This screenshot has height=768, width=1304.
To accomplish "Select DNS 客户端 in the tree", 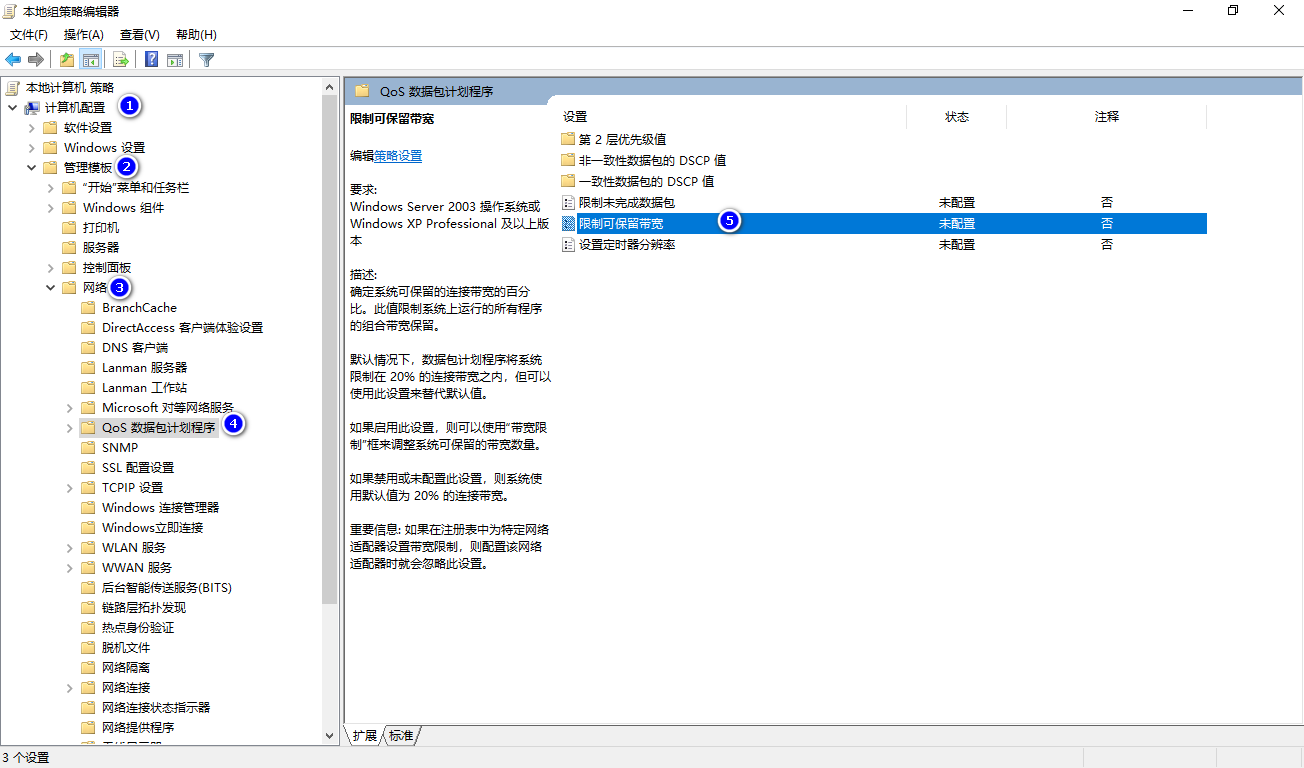I will (x=135, y=347).
